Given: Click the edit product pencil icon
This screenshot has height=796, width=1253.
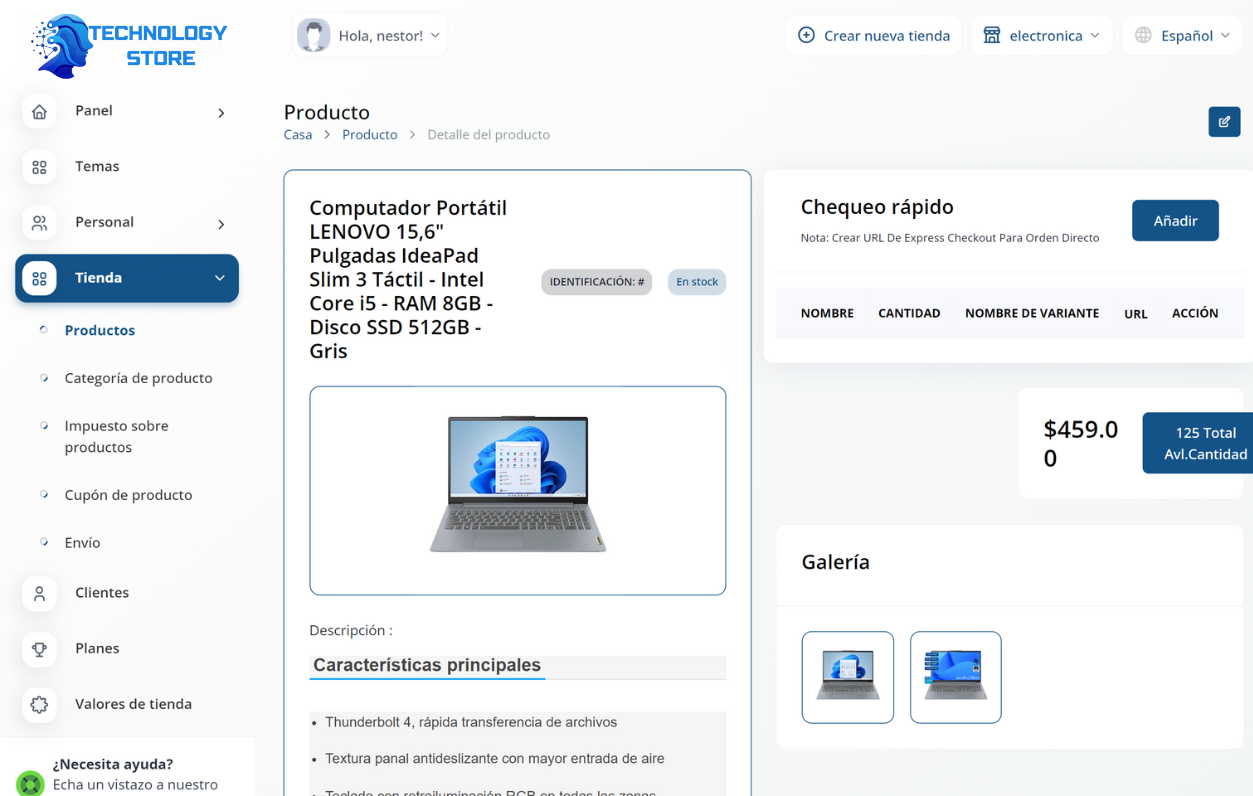Looking at the screenshot, I should 1224,122.
